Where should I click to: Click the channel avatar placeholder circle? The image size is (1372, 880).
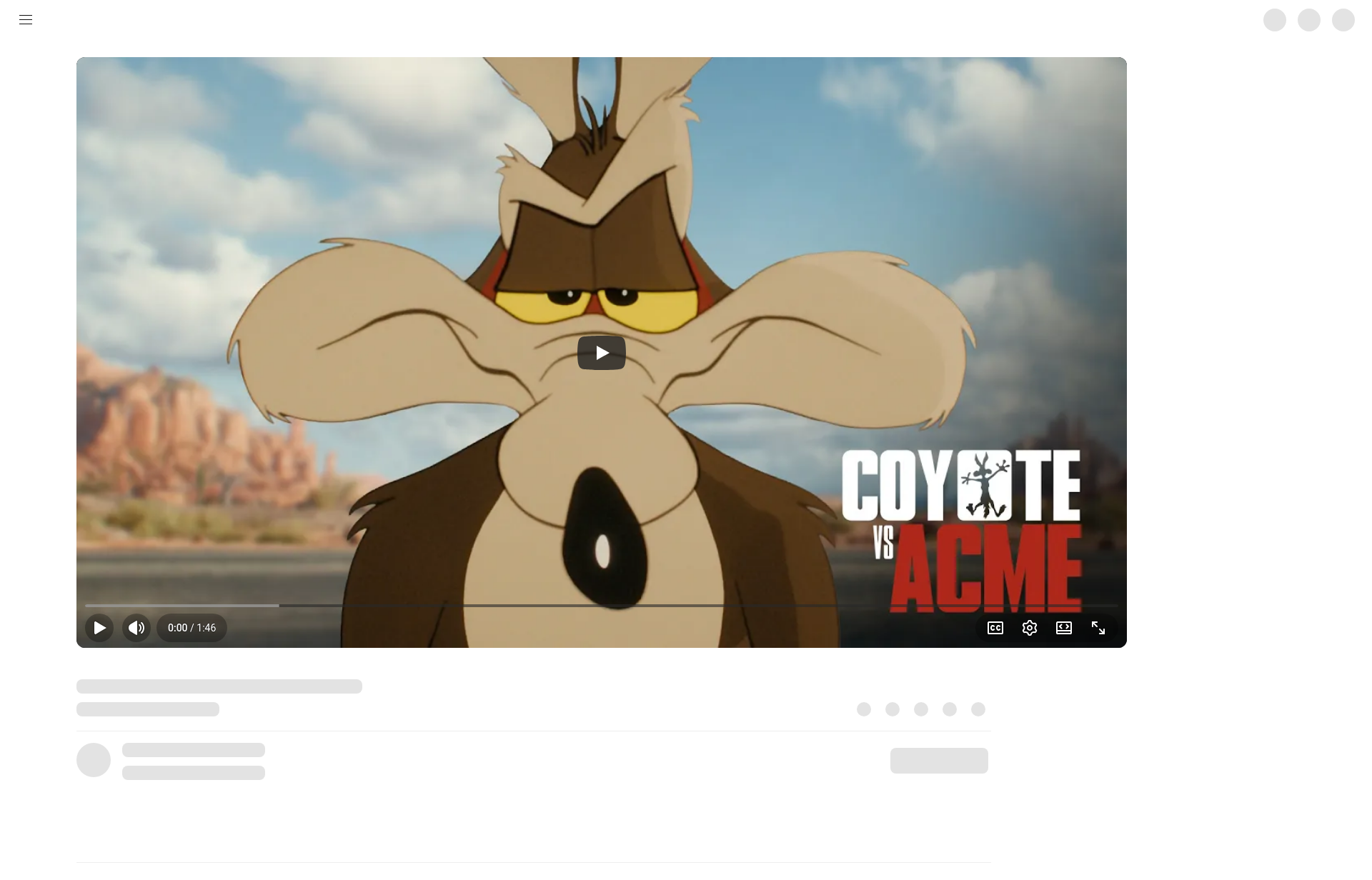pos(94,760)
